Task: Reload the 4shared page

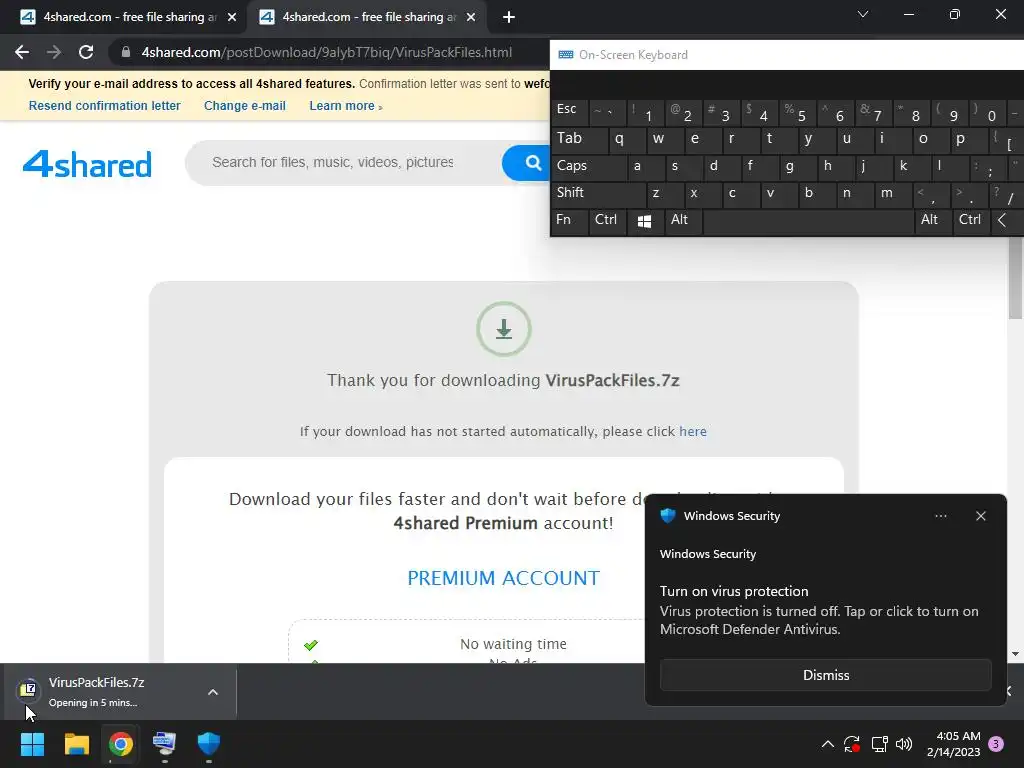Action: 86,52
